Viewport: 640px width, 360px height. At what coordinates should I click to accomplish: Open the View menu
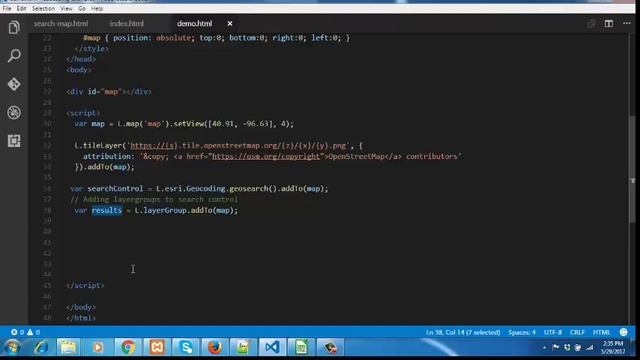pyautogui.click(x=66, y=9)
